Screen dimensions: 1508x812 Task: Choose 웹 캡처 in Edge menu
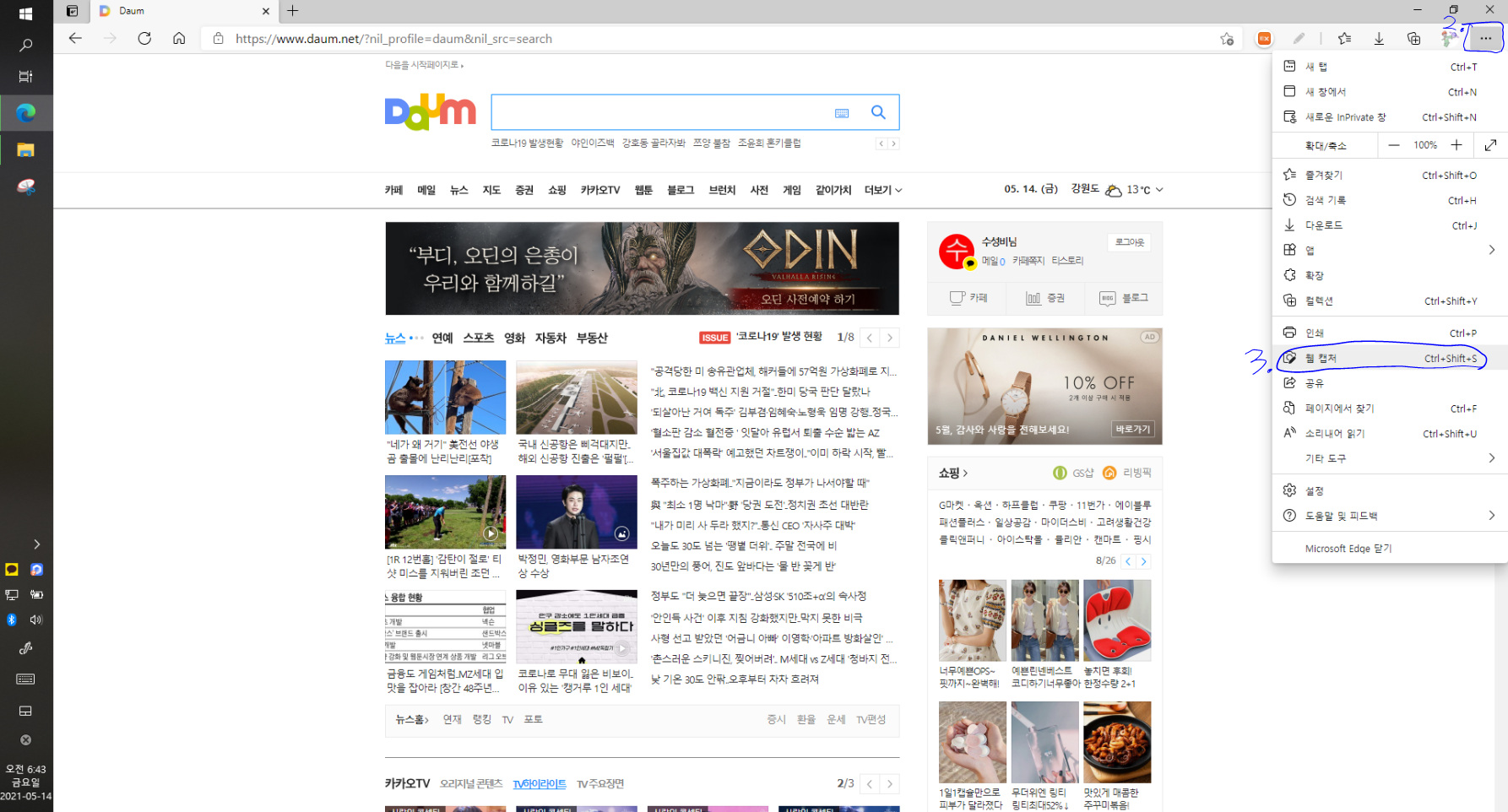[1389, 359]
